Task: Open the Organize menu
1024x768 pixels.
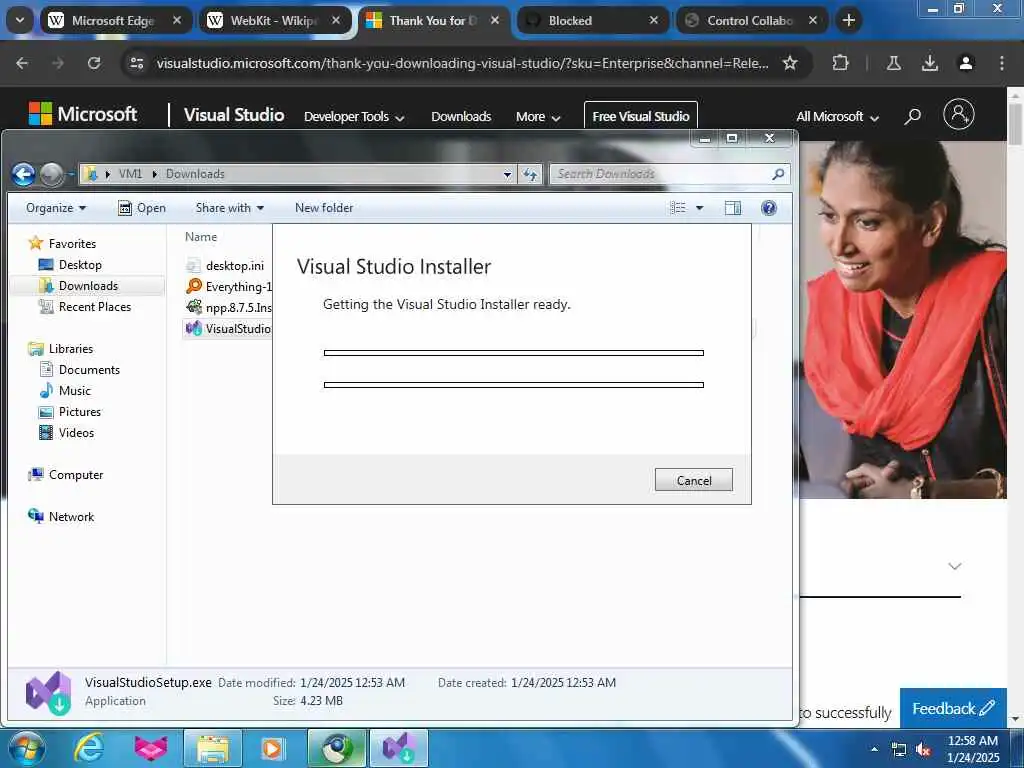Action: coord(56,208)
